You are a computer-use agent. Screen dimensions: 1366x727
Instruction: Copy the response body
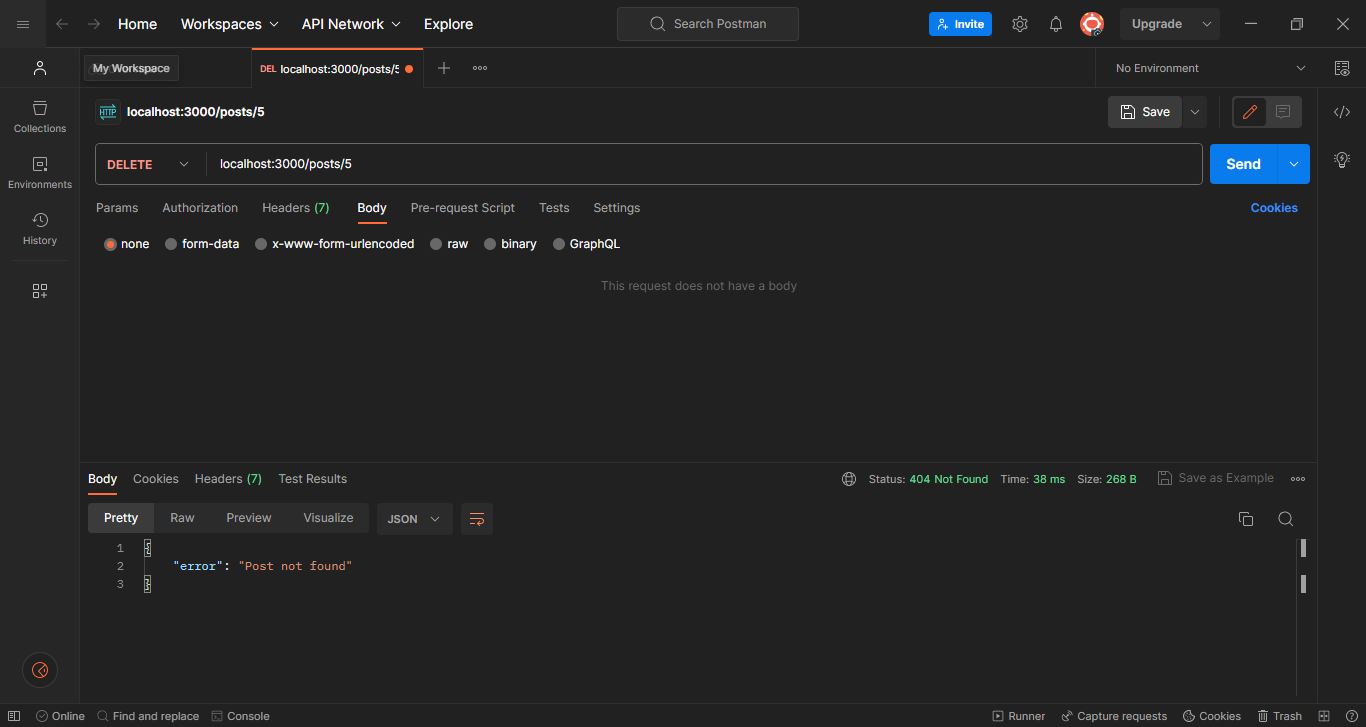1245,519
